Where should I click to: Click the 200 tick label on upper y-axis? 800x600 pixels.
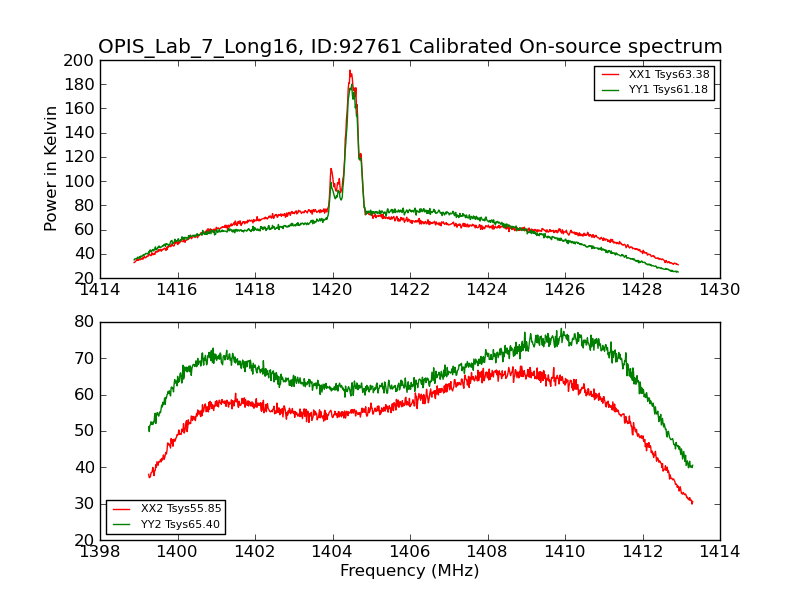coord(78,60)
